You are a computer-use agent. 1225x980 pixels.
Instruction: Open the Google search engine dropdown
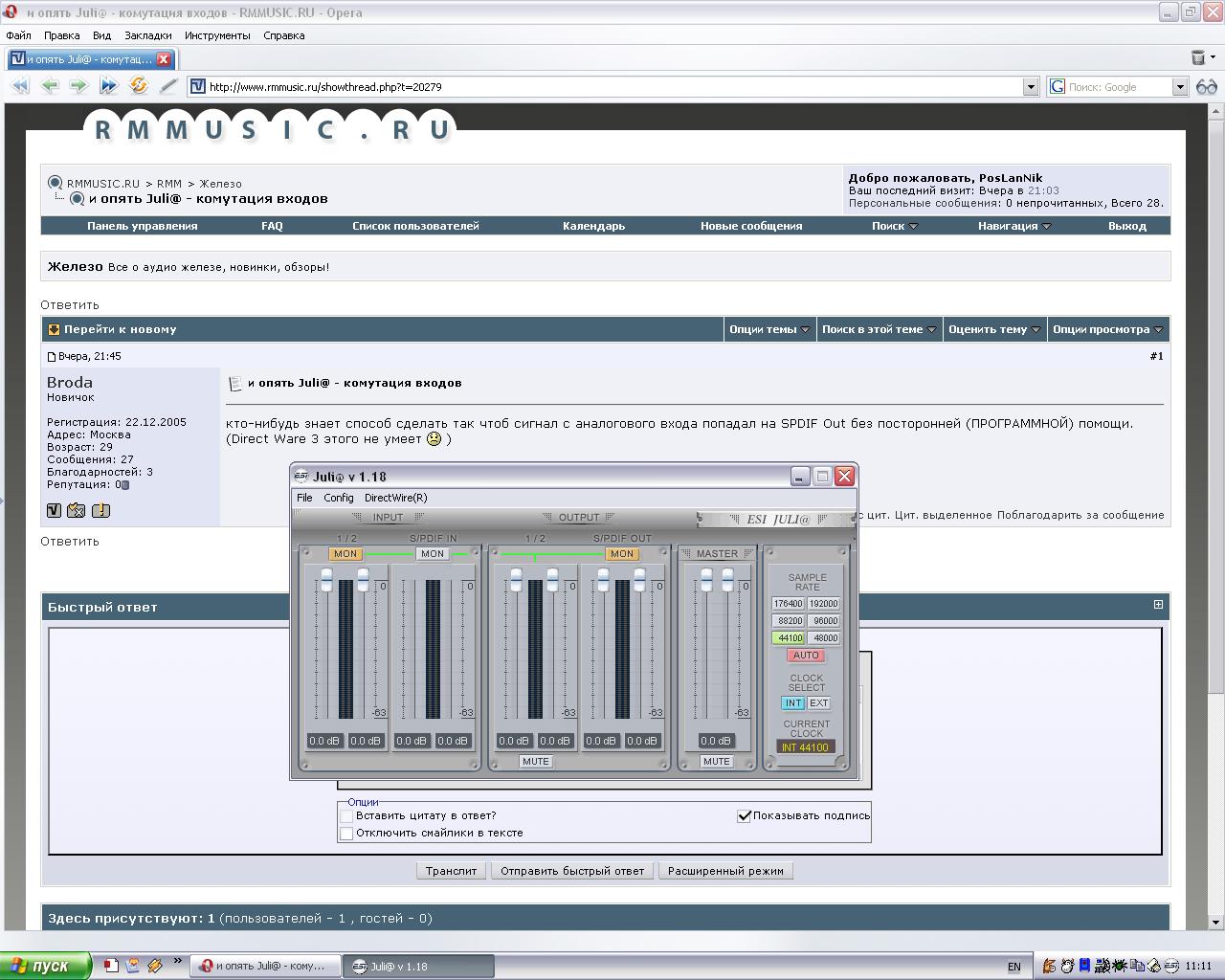click(x=1180, y=87)
